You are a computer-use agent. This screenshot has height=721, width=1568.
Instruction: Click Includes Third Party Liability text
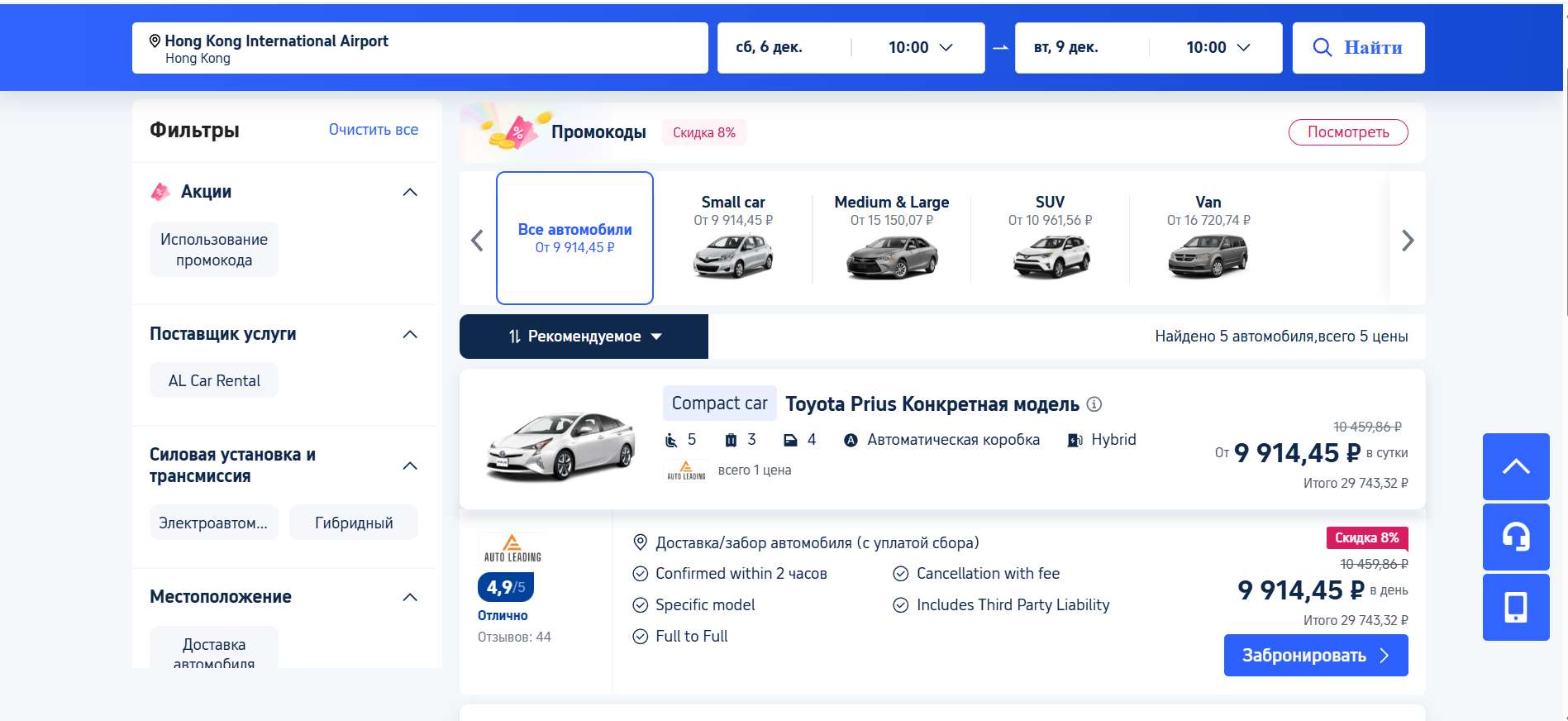[1013, 605]
